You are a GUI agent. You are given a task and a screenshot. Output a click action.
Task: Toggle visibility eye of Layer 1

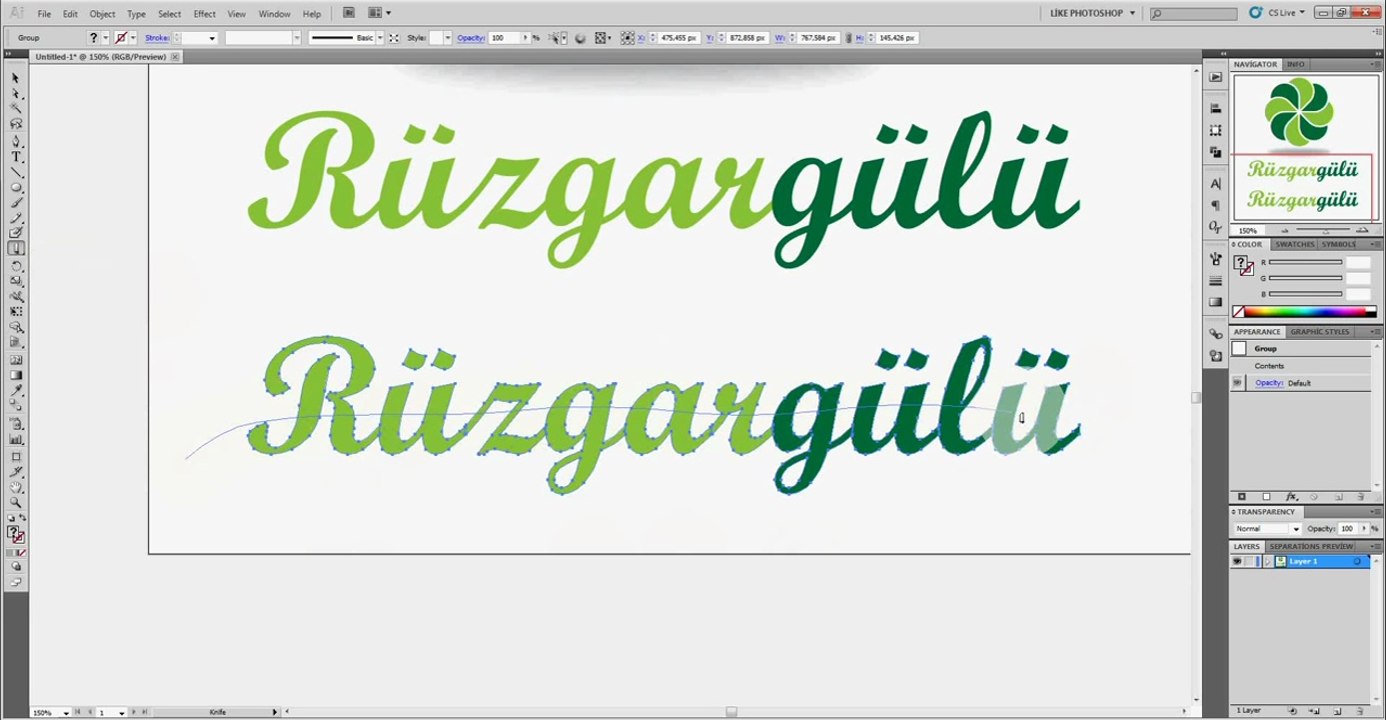click(1237, 562)
